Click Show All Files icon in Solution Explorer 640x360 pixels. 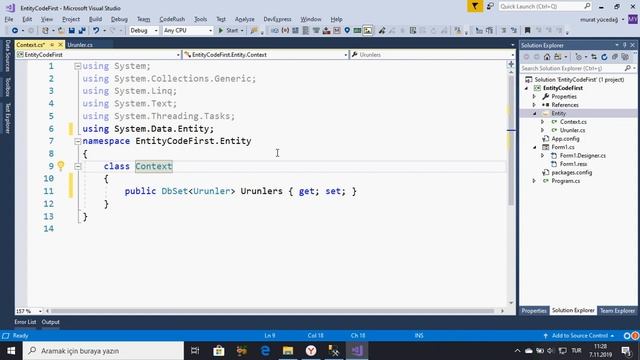click(x=625, y=57)
